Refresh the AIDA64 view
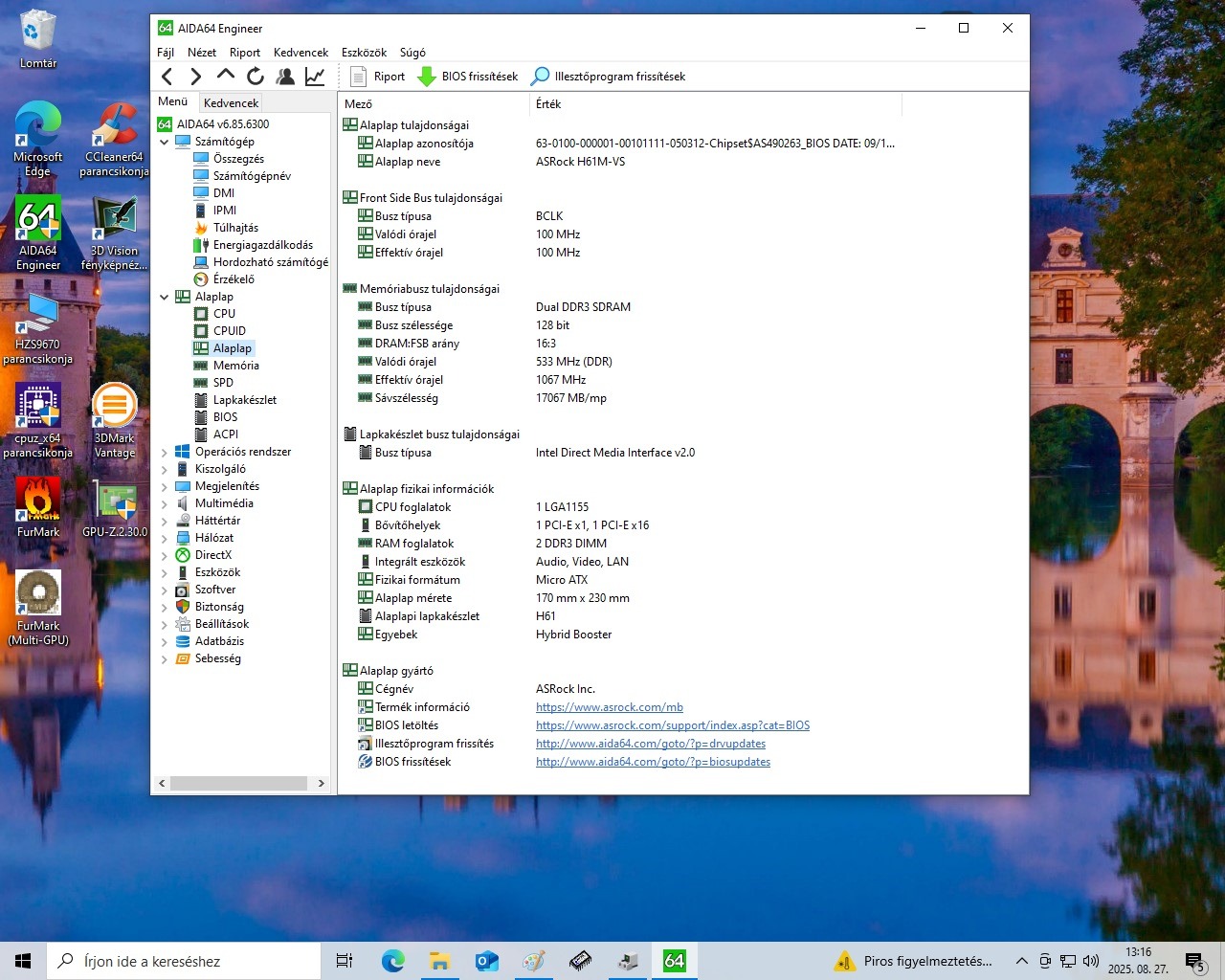This screenshot has height=980, width=1225. (x=255, y=77)
